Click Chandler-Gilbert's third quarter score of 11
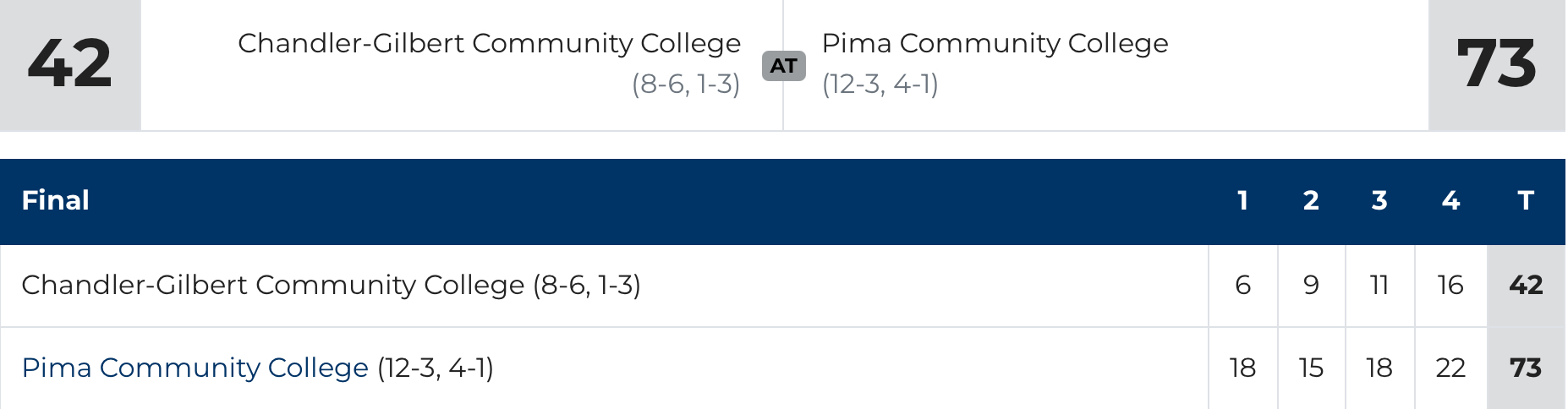 pyautogui.click(x=1379, y=285)
